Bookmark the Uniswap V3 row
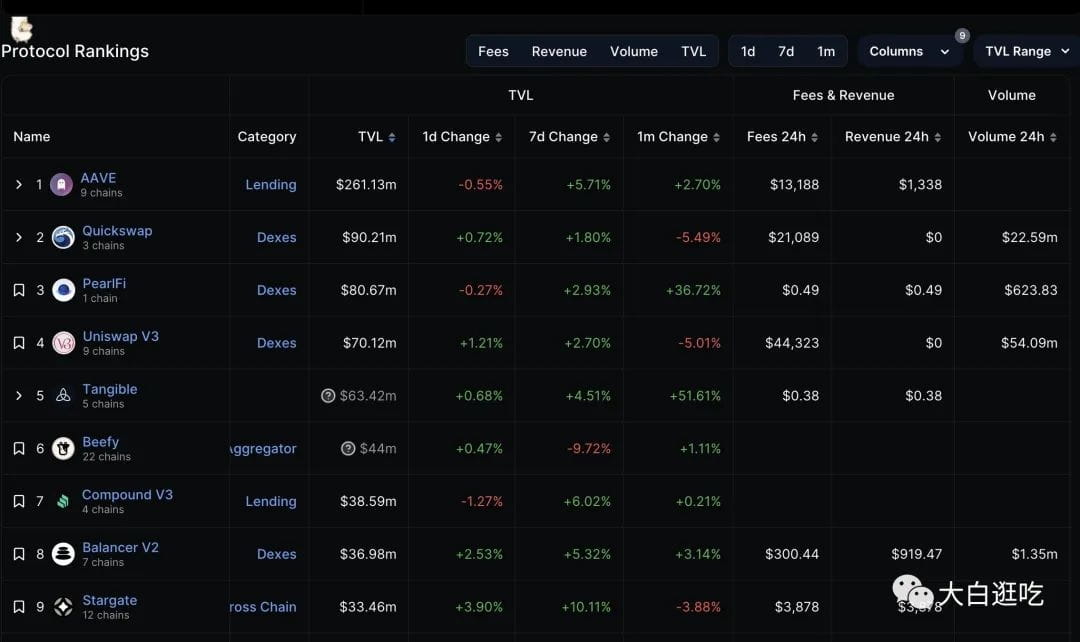Screen dimensions: 1080x642 [x=19, y=343]
